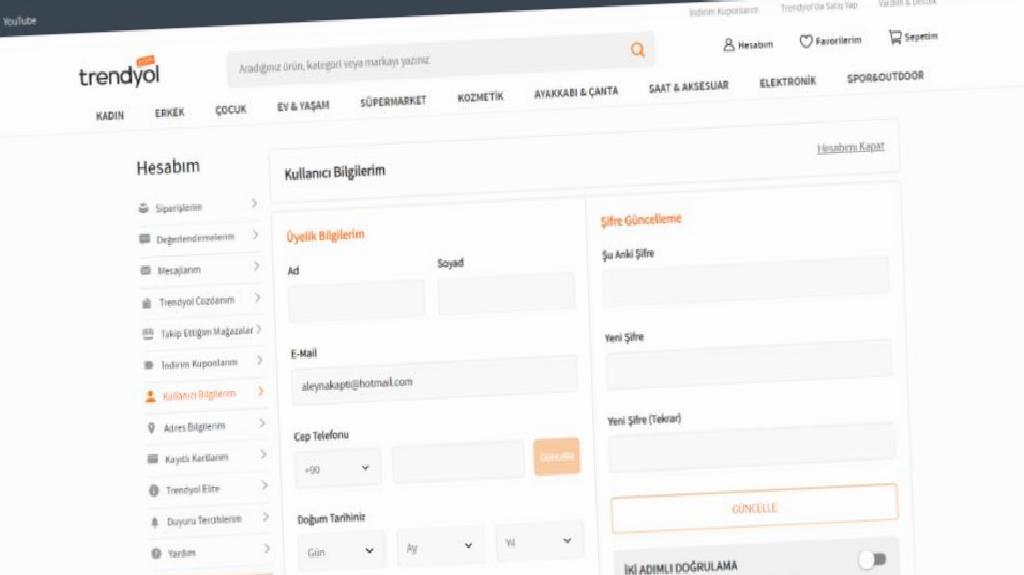Open the ELEKTRONİK category menu
The width and height of the screenshot is (1024, 575).
point(788,82)
